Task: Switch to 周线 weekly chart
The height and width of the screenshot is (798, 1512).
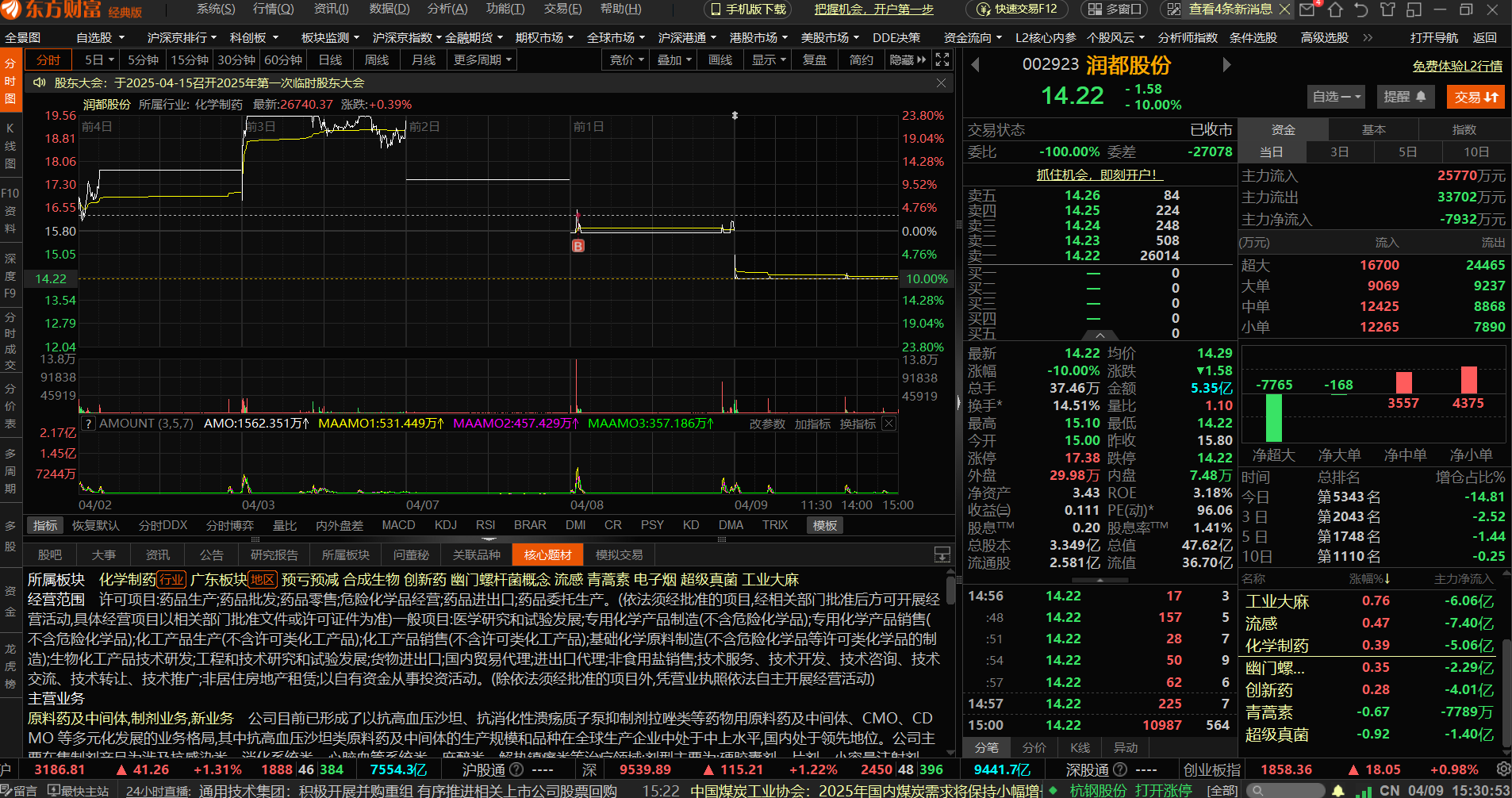Action: click(x=377, y=59)
